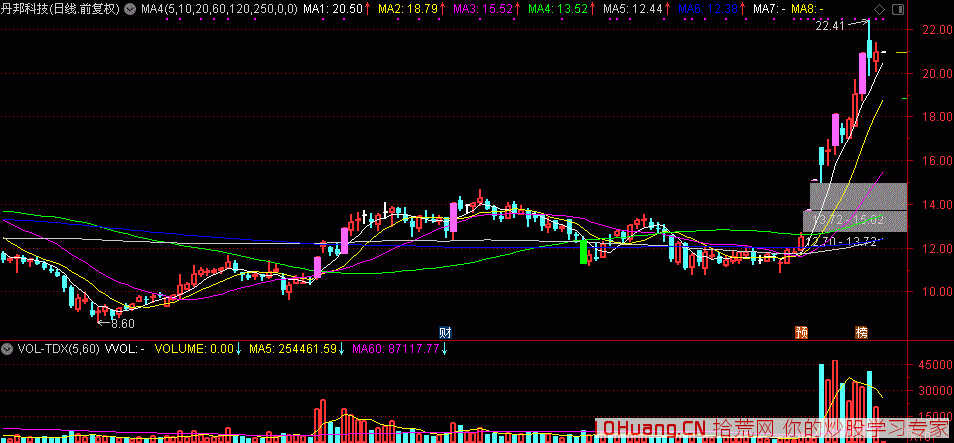
Task: Open the orange 预 forecast marker
Action: (803, 333)
